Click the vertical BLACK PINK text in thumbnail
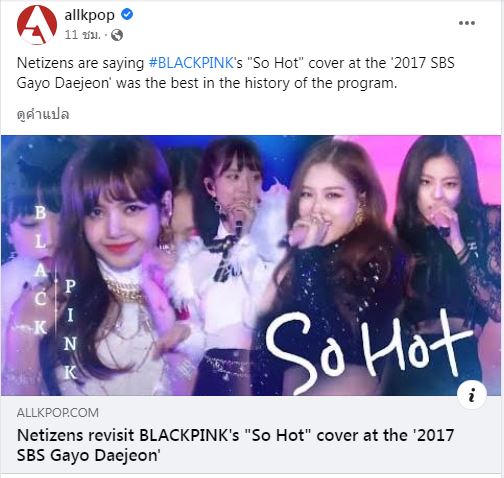Image resolution: width=504 pixels, height=478 pixels. tap(56, 292)
